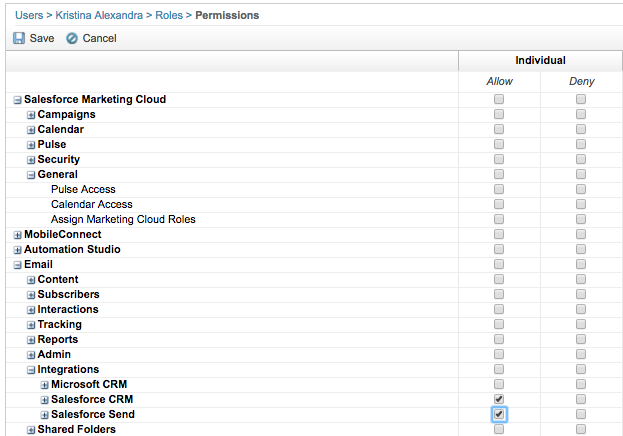Expand the Microsoft CRM node
This screenshot has height=436, width=623.
44,385
